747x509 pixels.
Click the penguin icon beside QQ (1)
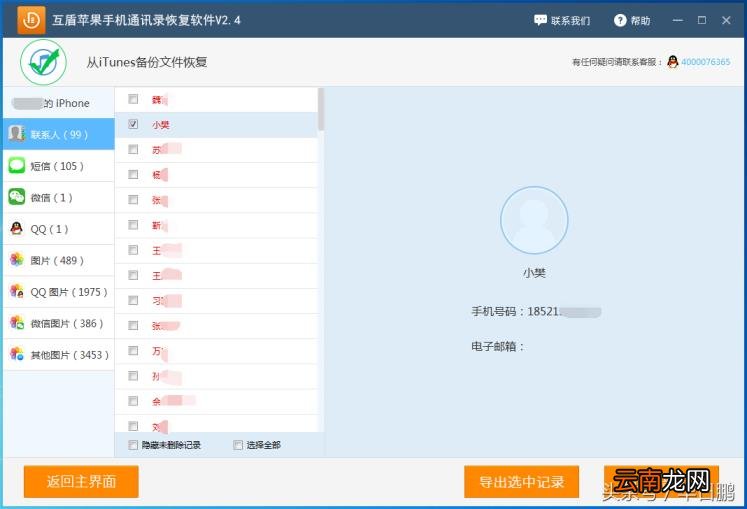(17, 229)
